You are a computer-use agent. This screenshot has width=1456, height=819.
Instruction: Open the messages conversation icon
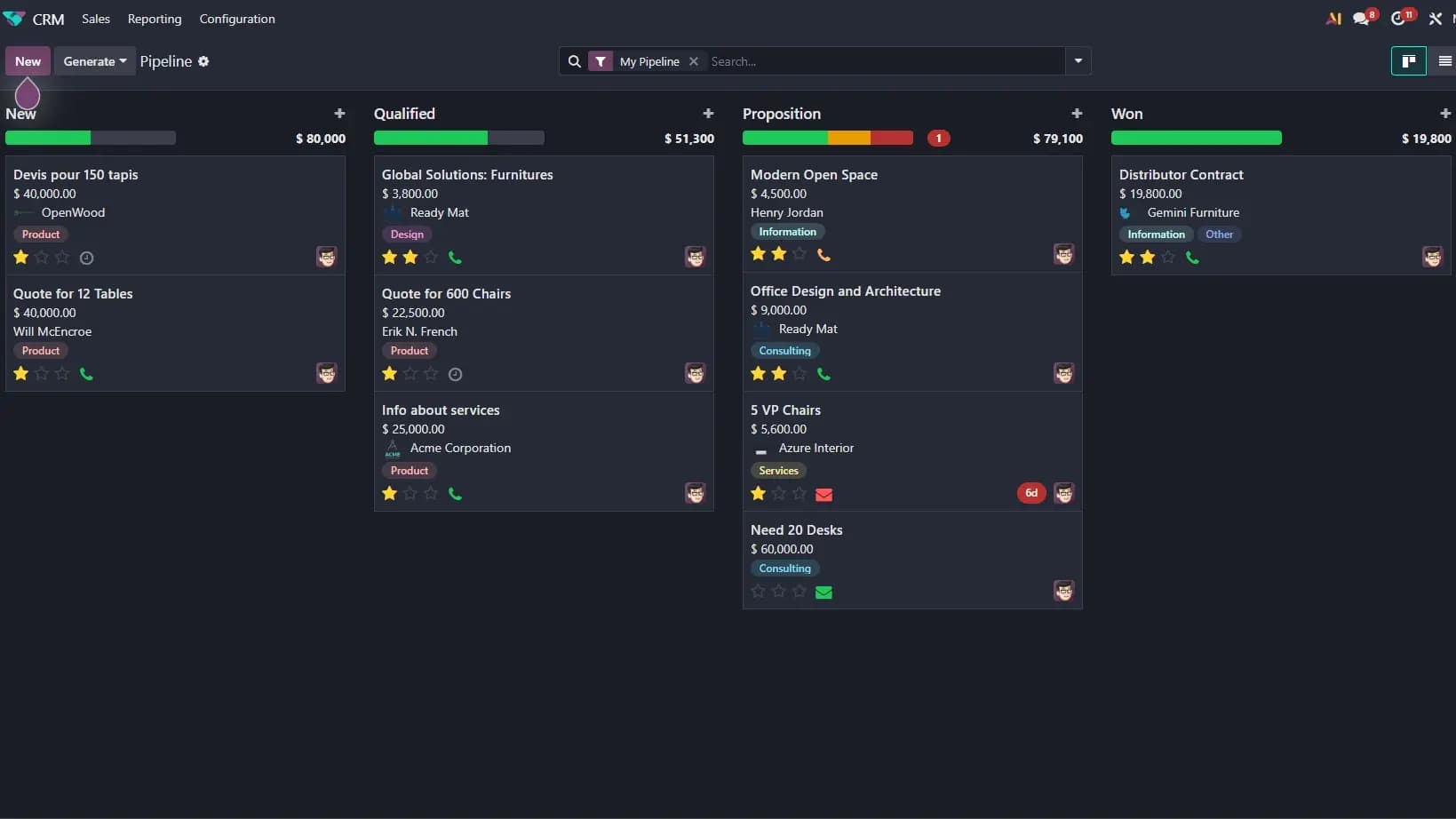click(x=1361, y=19)
